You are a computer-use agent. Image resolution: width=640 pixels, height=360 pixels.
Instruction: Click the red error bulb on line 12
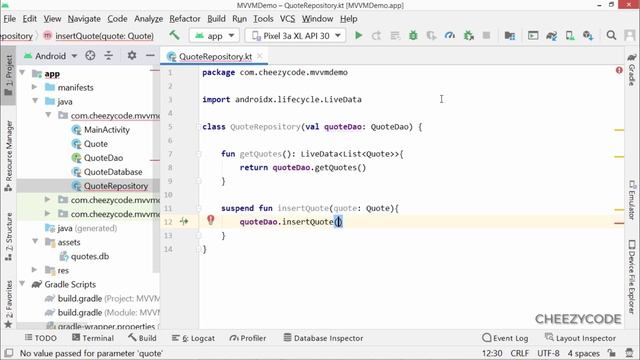click(x=210, y=220)
